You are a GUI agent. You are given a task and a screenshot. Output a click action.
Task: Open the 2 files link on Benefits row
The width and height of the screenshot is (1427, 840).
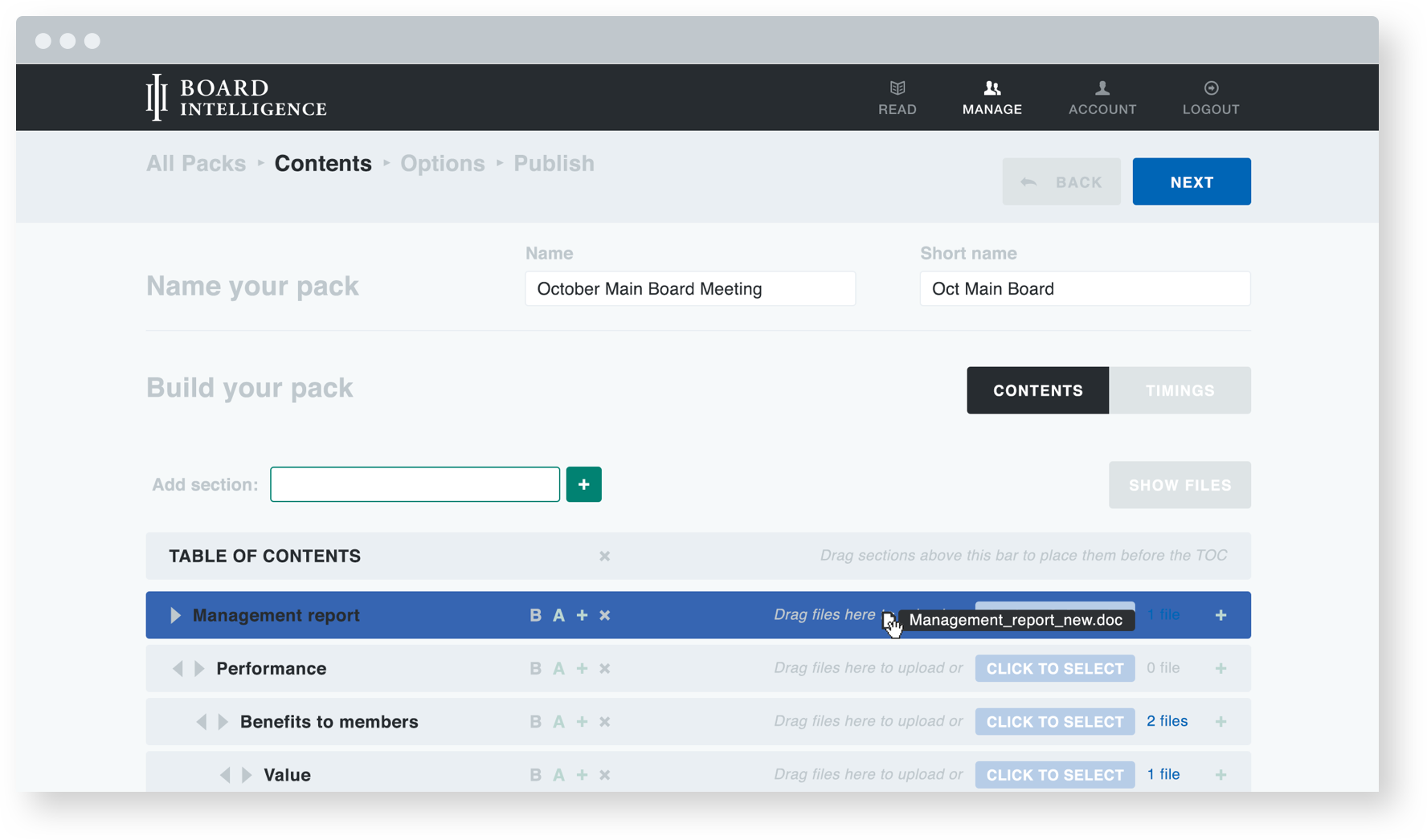click(1167, 721)
